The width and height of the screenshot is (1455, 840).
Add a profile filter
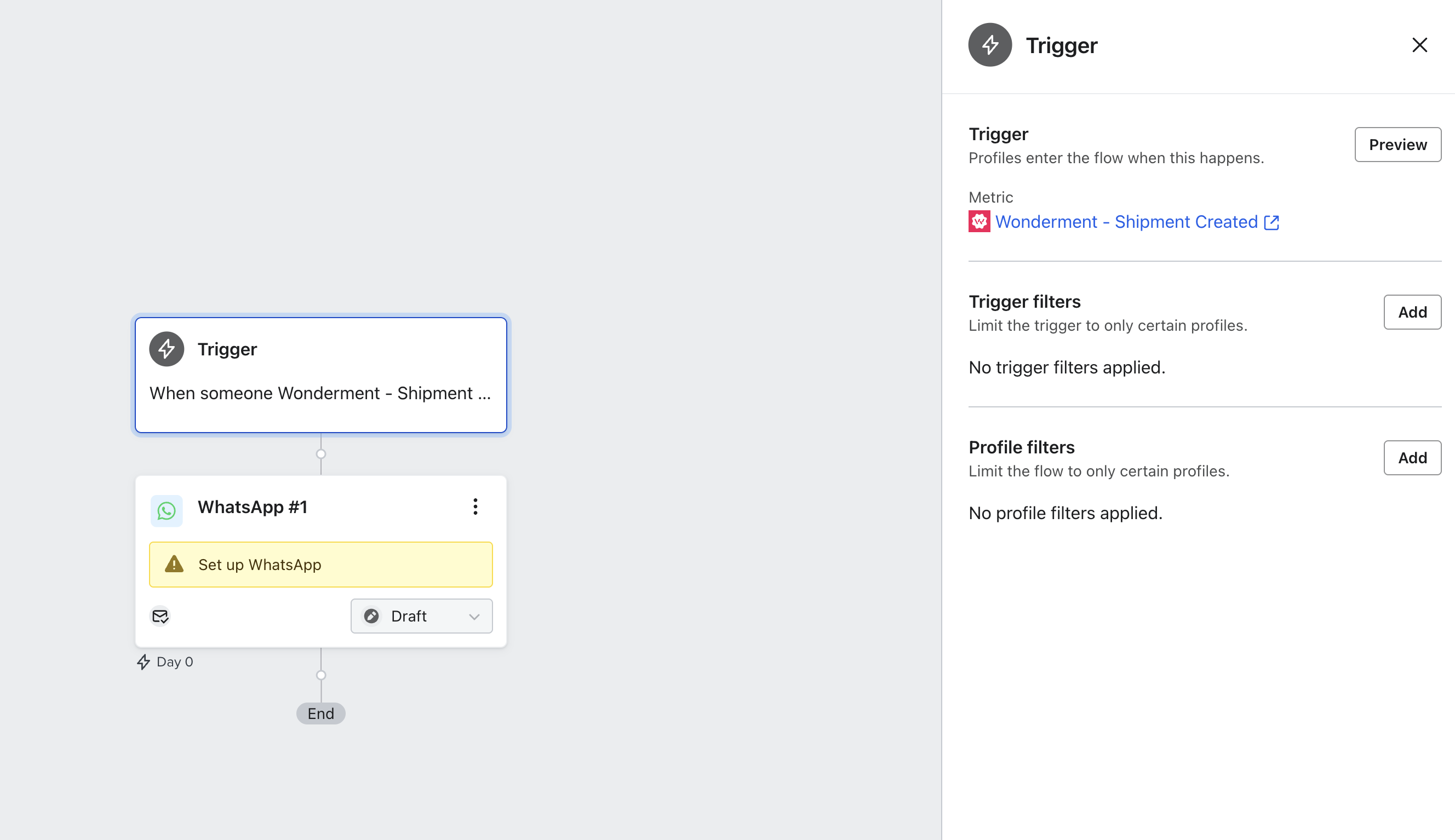[x=1412, y=458]
